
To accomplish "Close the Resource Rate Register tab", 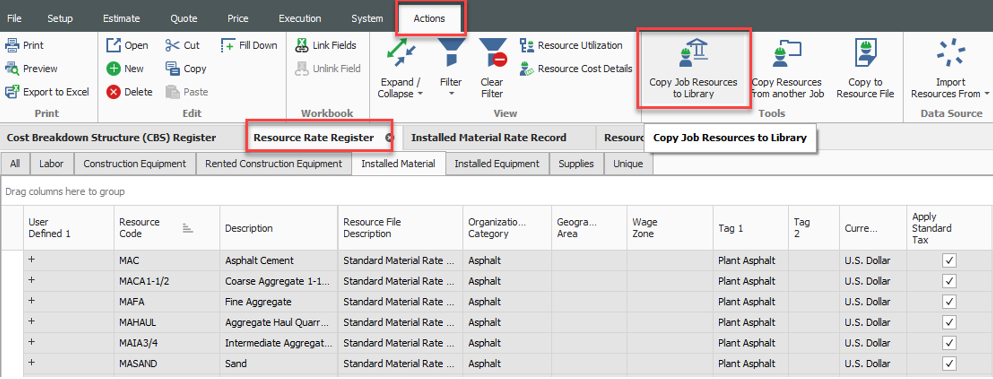I will (389, 137).
